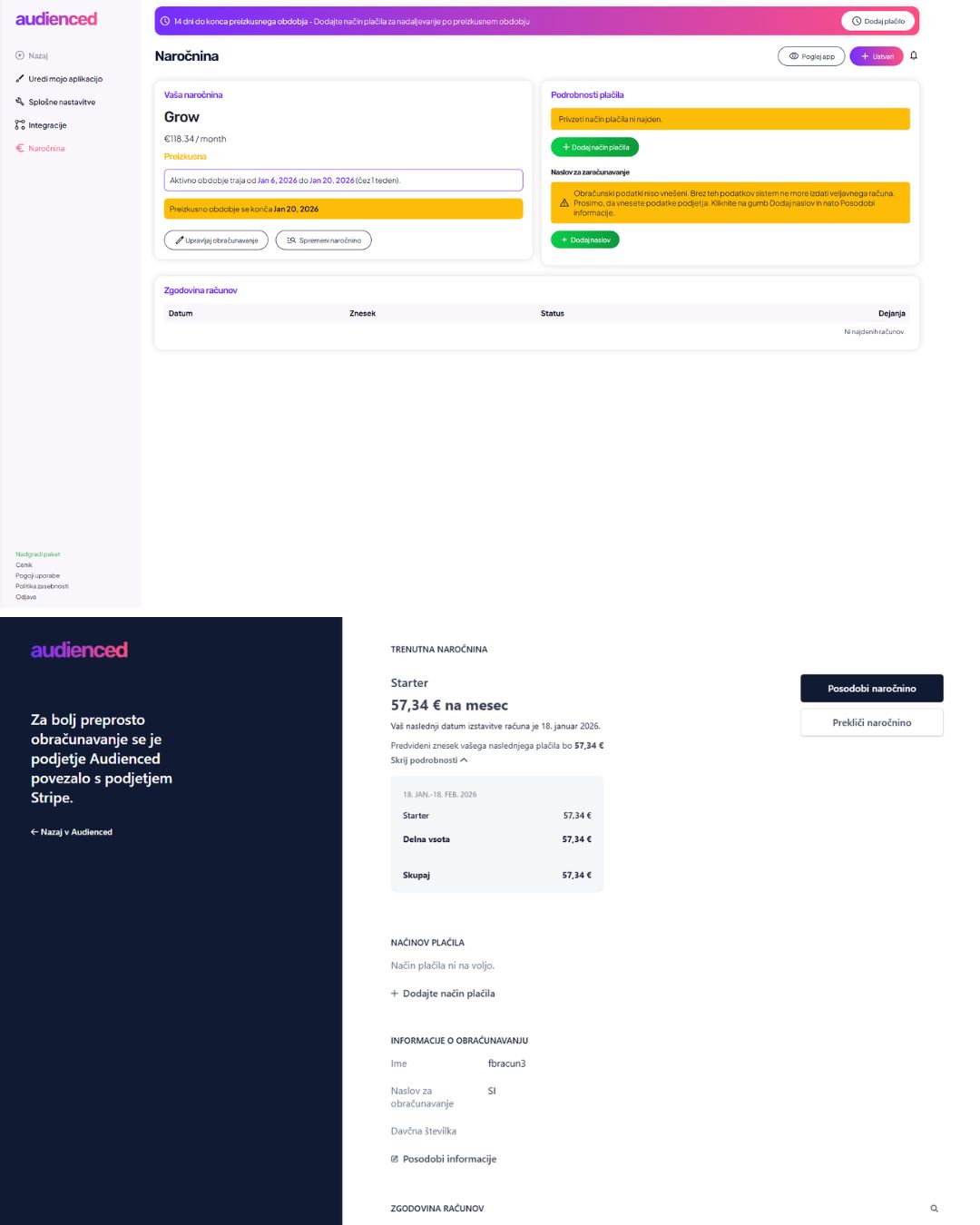Open Uredi mojo aplikacijo in sidebar

pyautogui.click(x=64, y=79)
